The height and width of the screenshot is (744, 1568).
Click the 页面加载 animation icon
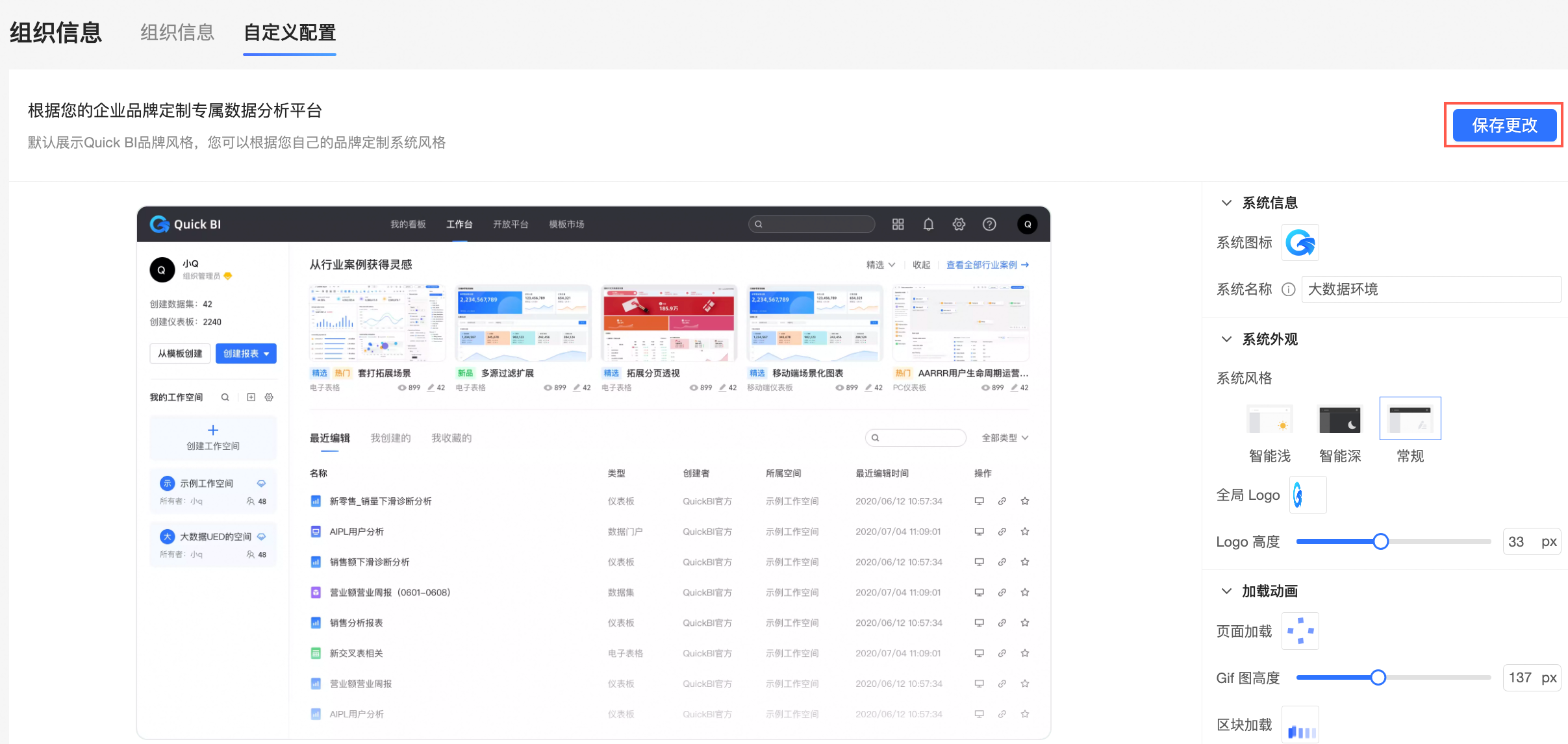point(1300,631)
